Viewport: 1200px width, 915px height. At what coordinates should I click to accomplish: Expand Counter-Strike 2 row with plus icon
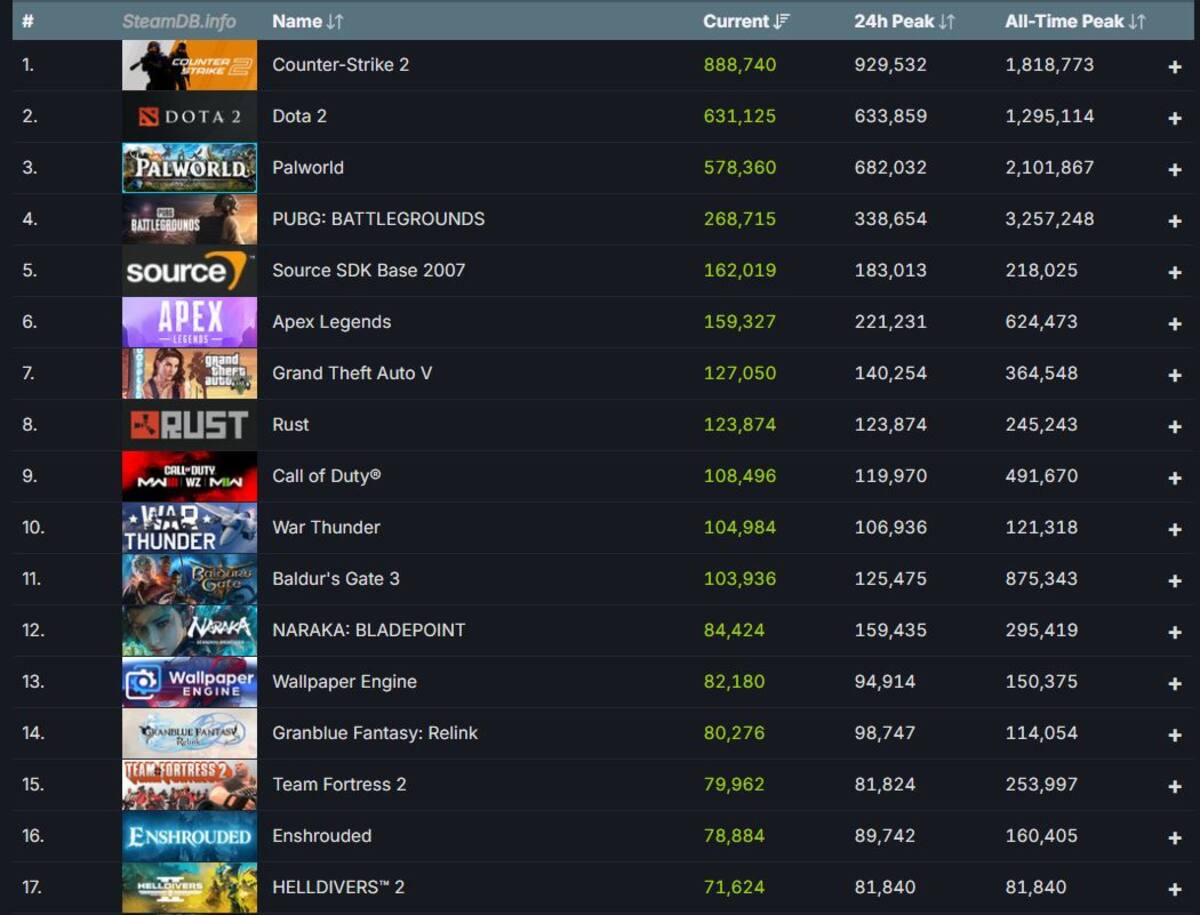[x=1175, y=66]
